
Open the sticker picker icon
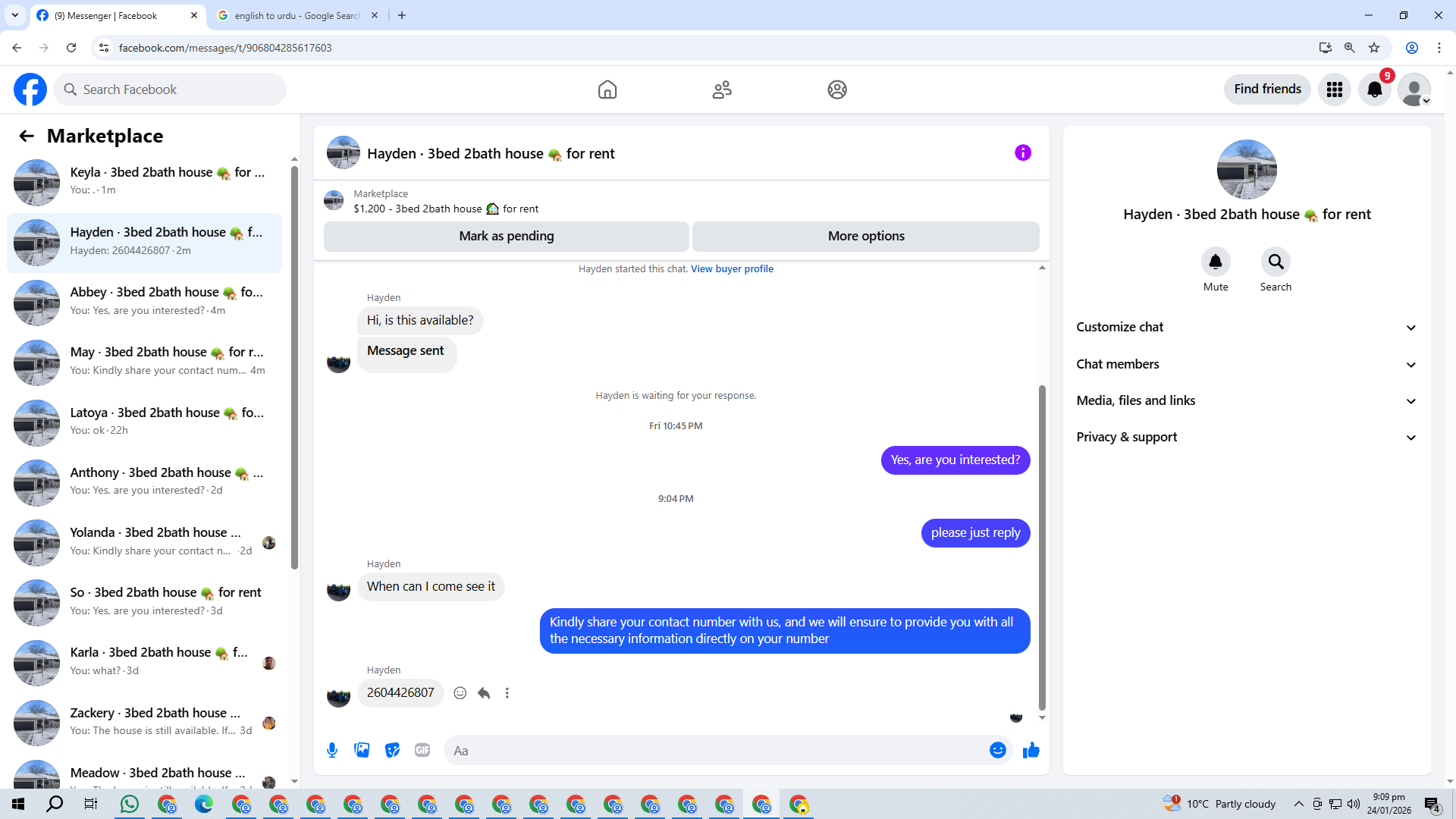pyautogui.click(x=392, y=751)
